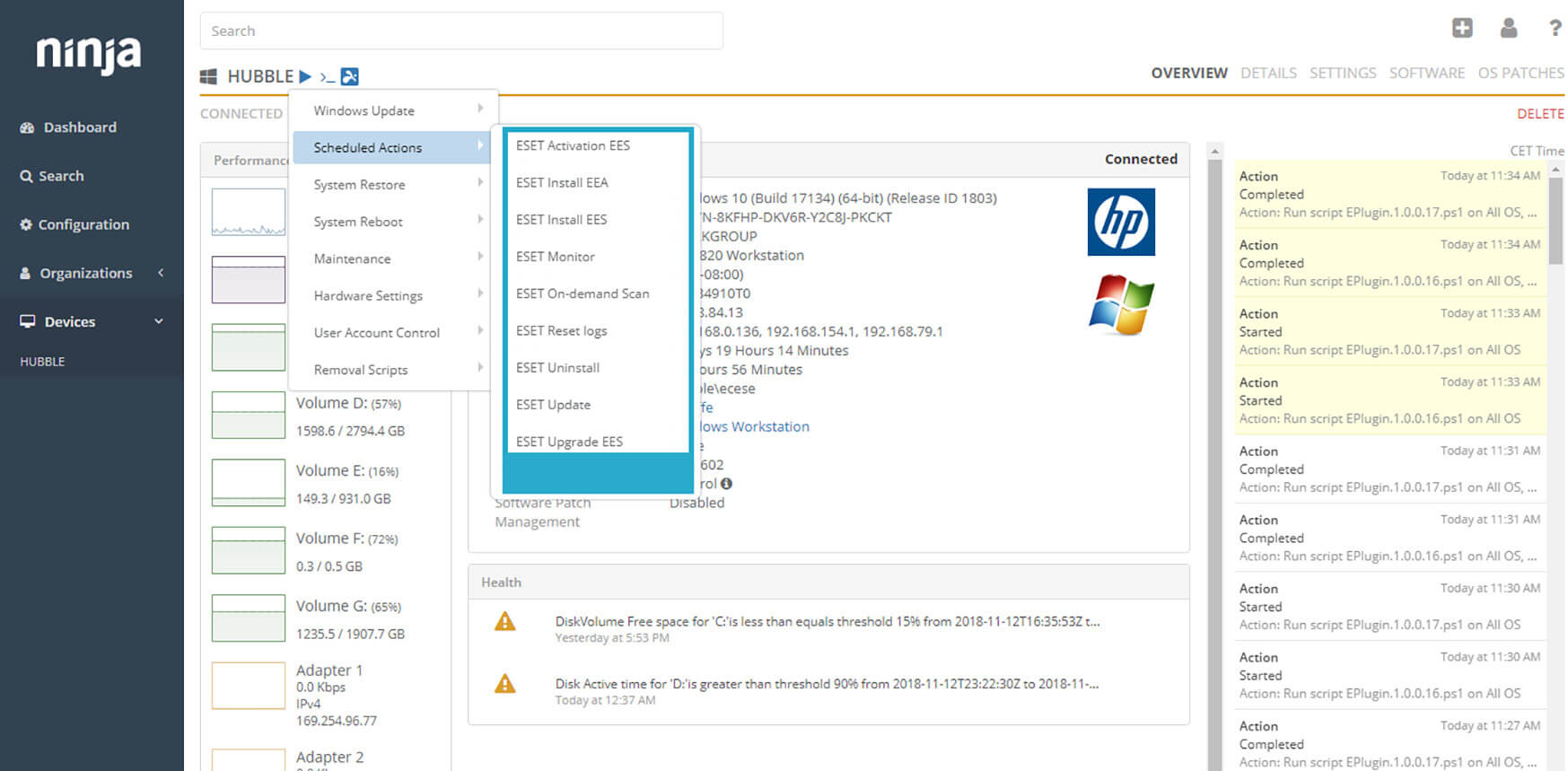1568x771 pixels.
Task: Click the info icon beside 'rol' text
Action: [x=726, y=484]
